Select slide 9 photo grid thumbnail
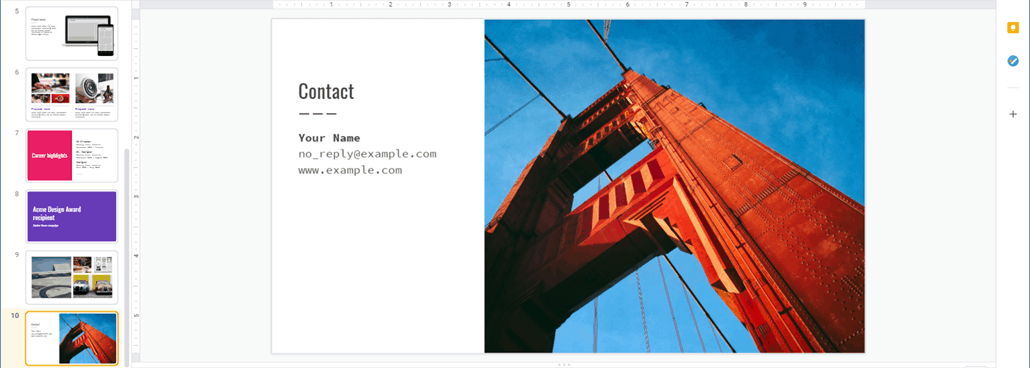The width and height of the screenshot is (1030, 368). [x=72, y=277]
